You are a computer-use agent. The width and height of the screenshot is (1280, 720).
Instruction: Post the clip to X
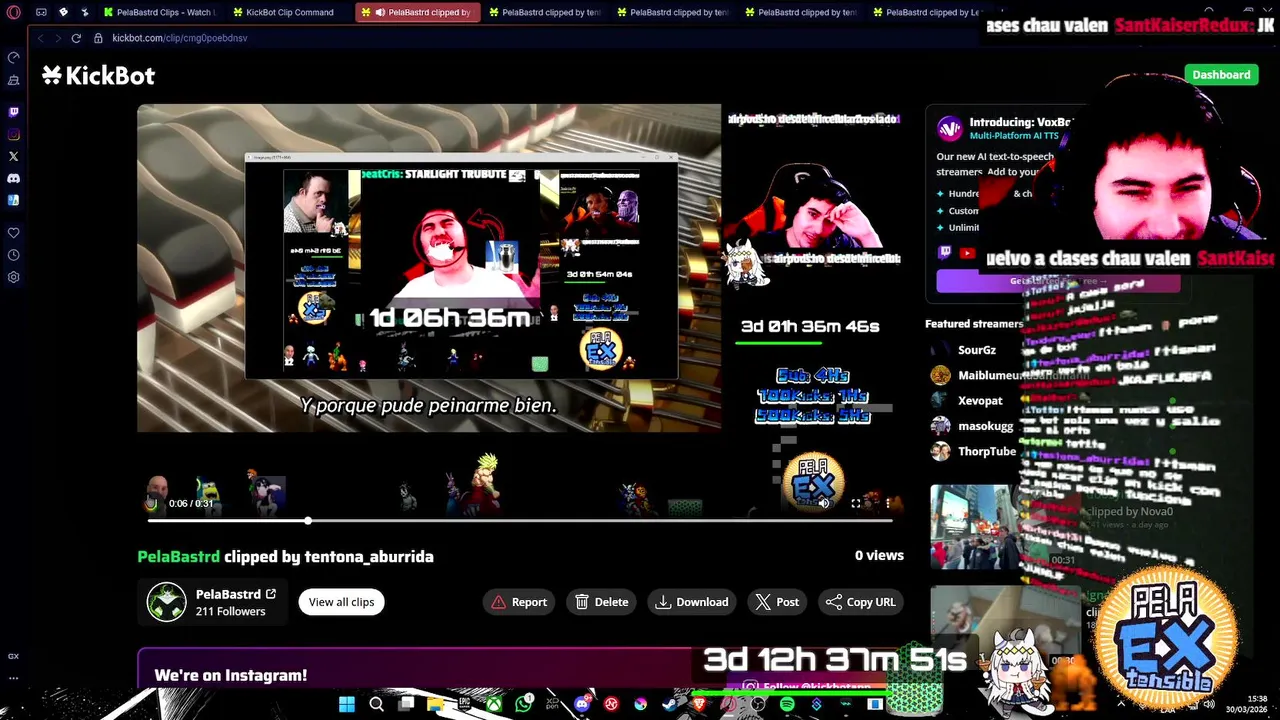tap(777, 602)
